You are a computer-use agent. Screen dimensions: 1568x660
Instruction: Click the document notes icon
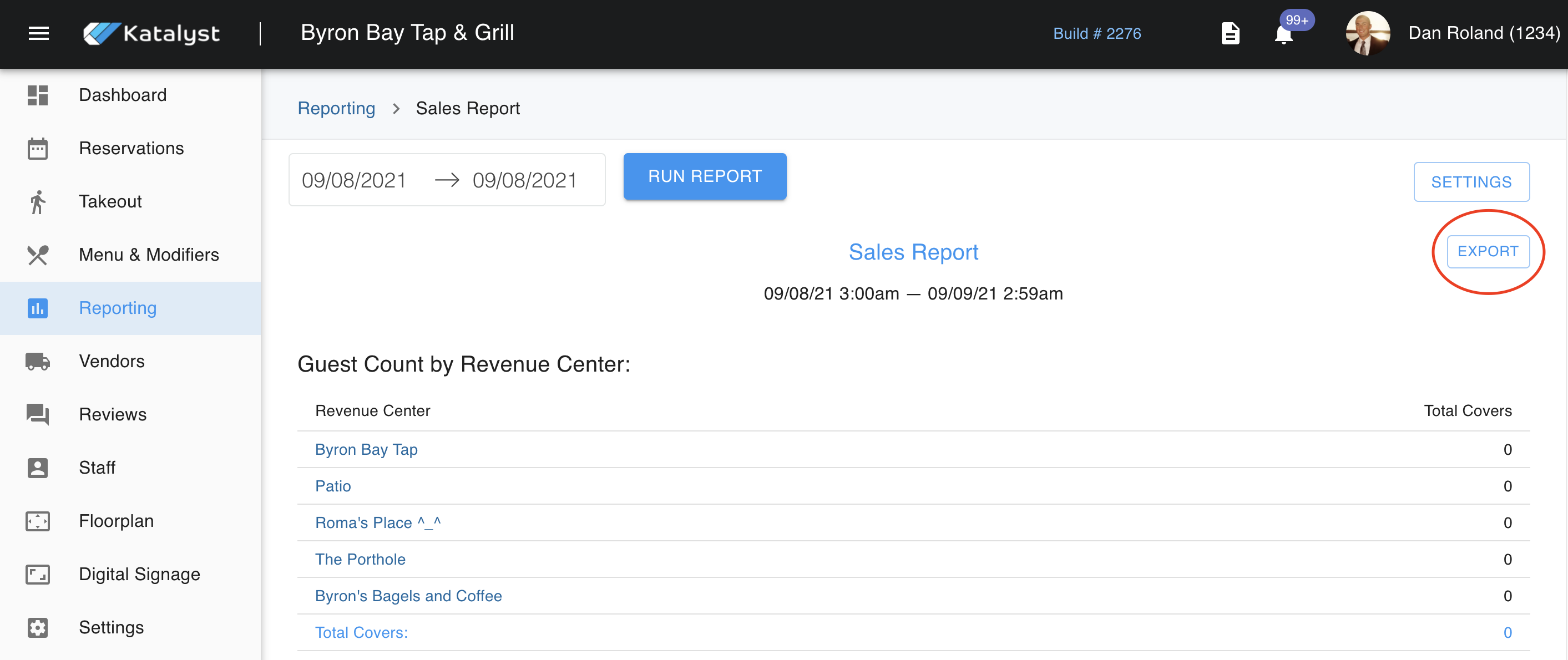pyautogui.click(x=1230, y=33)
